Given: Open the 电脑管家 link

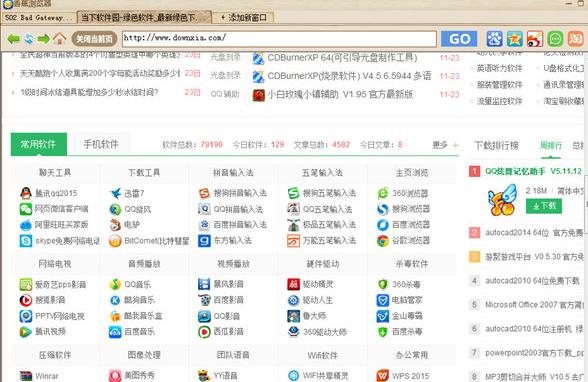Looking at the screenshot, I should tap(407, 300).
